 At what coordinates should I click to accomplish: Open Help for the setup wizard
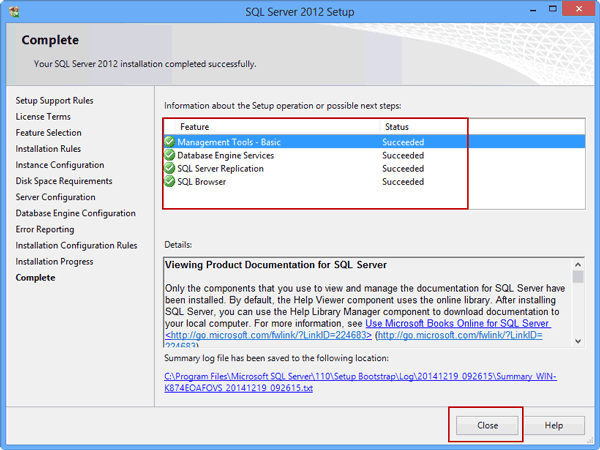(554, 425)
